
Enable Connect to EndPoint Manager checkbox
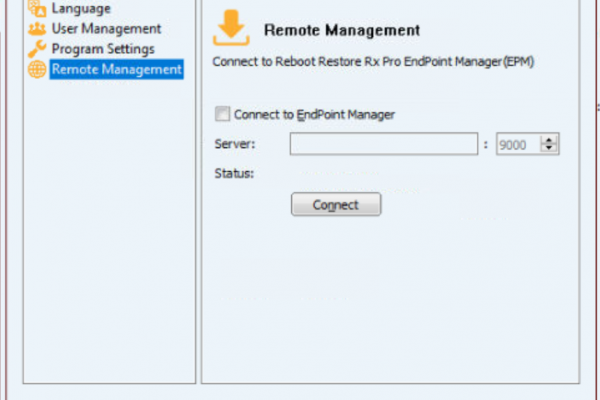click(222, 114)
